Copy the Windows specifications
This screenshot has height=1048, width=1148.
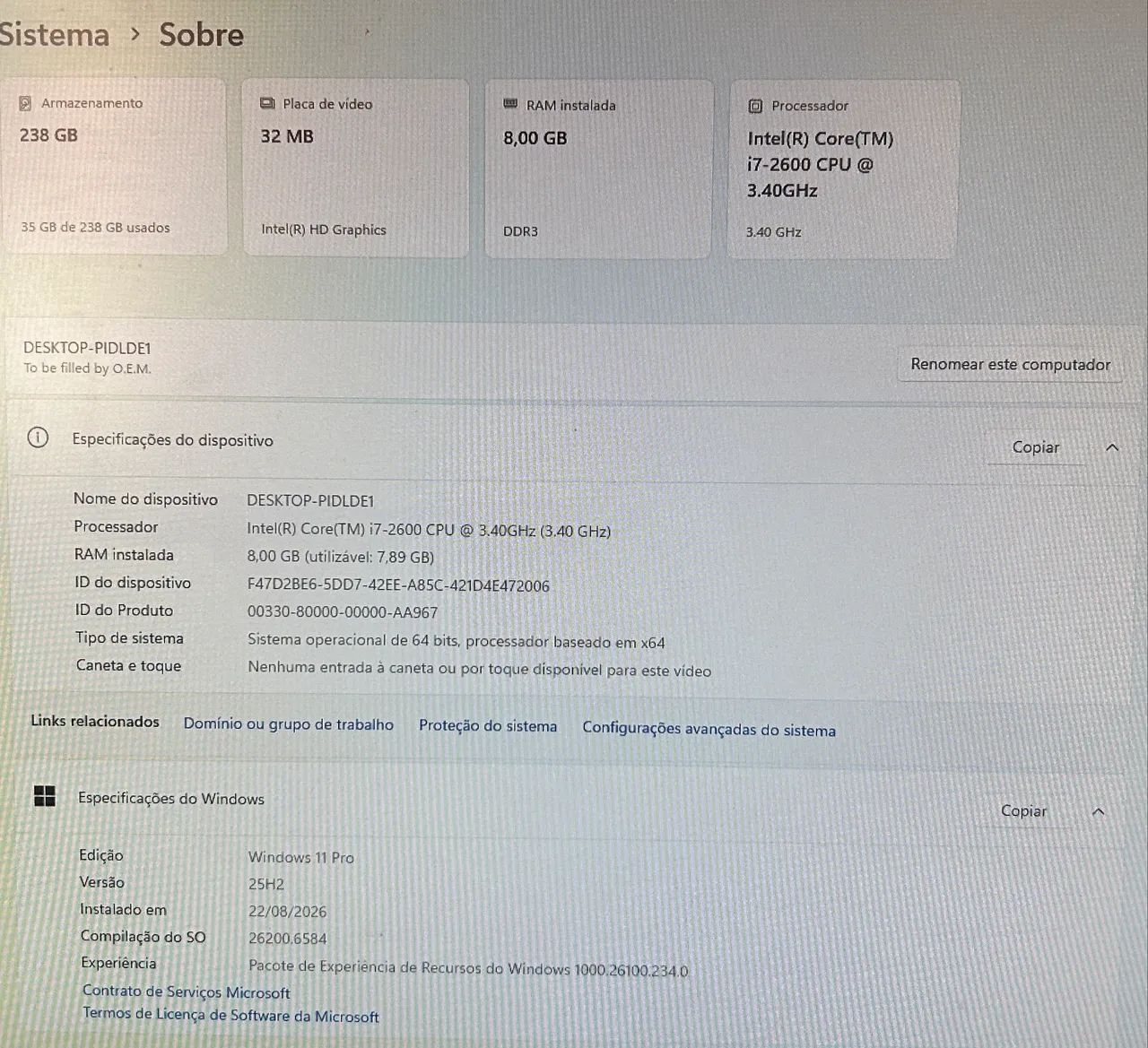pos(1023,811)
